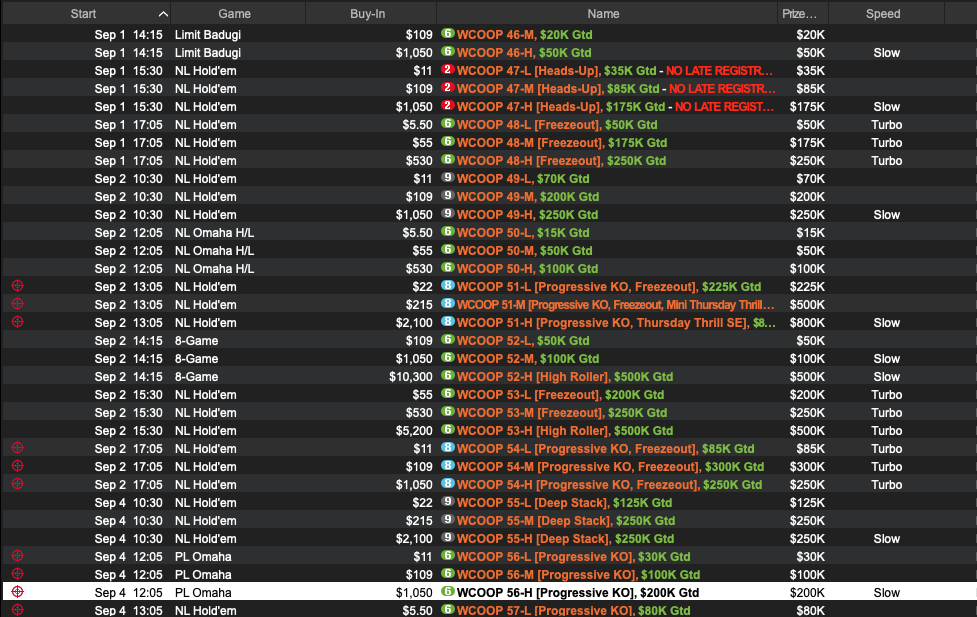The height and width of the screenshot is (617, 977).
Task: Sort the list by Buy-In column header
Action: point(368,14)
